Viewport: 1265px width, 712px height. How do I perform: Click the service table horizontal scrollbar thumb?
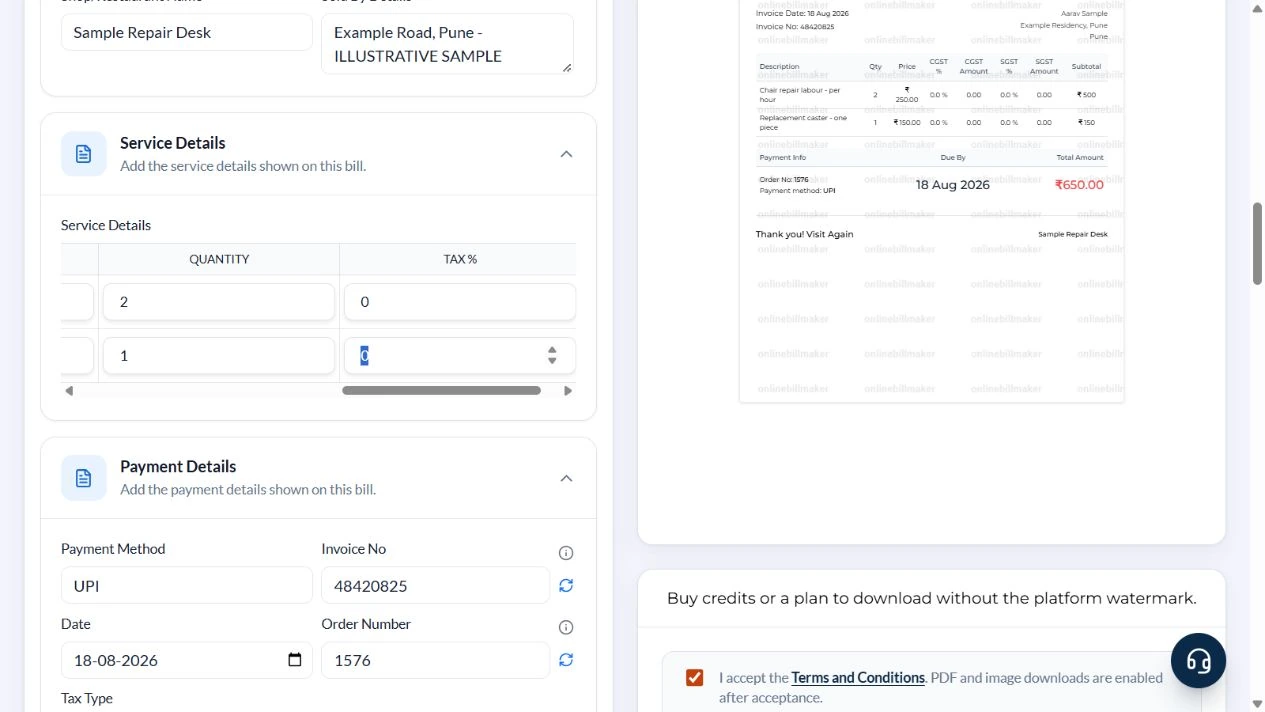pos(441,391)
